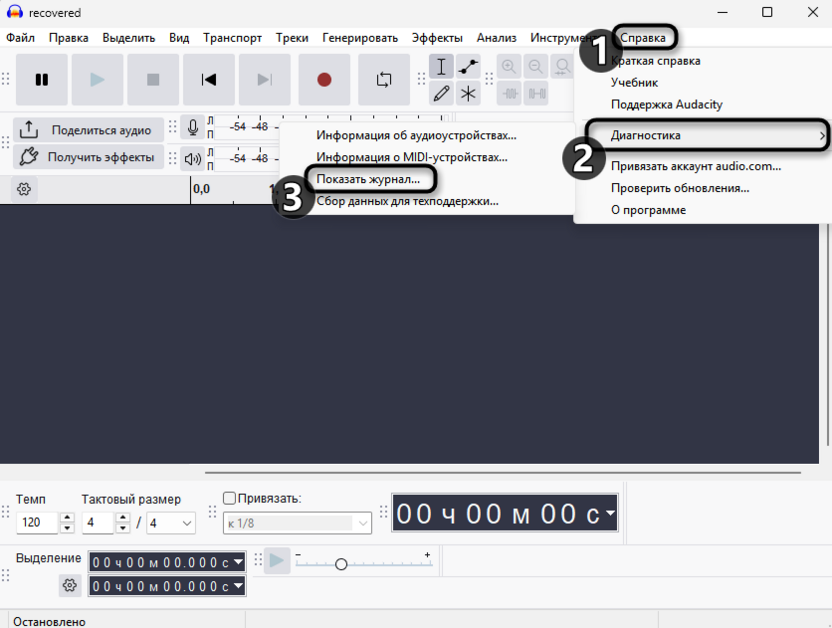Click the tempo input field showing 120
832x628 pixels.
pos(37,522)
